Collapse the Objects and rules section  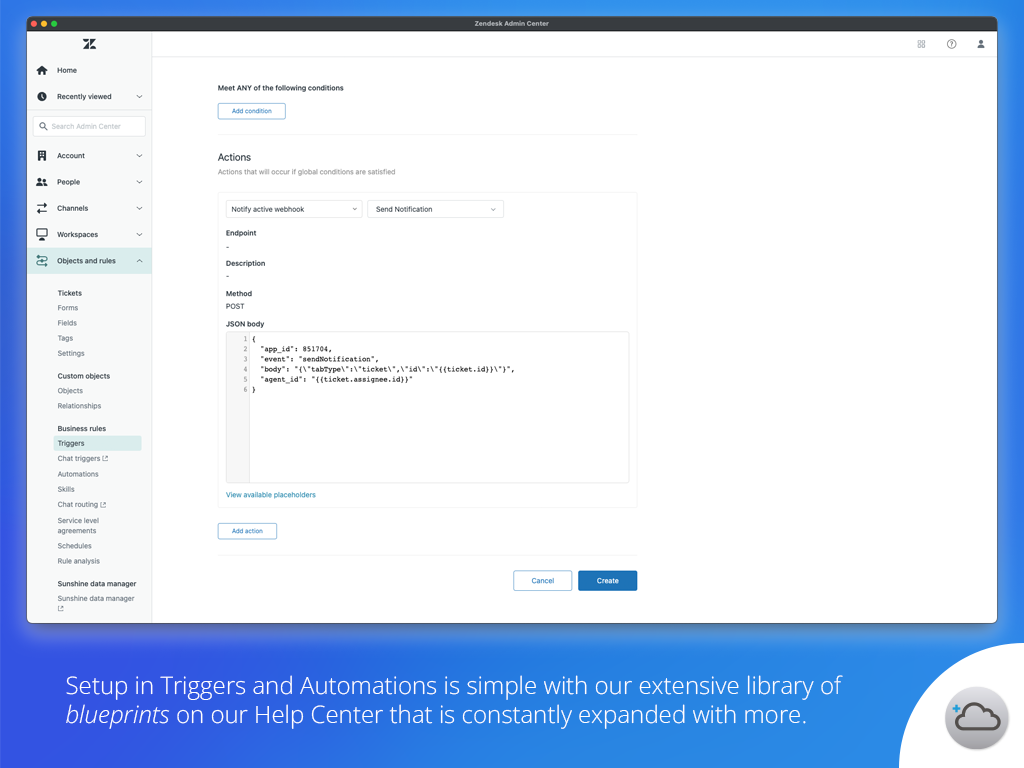139,261
